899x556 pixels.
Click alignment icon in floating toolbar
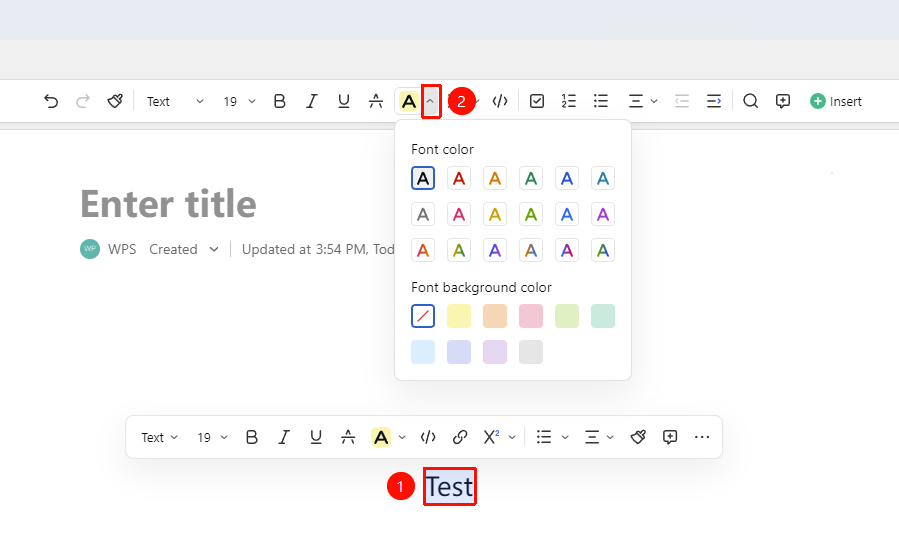click(x=592, y=437)
